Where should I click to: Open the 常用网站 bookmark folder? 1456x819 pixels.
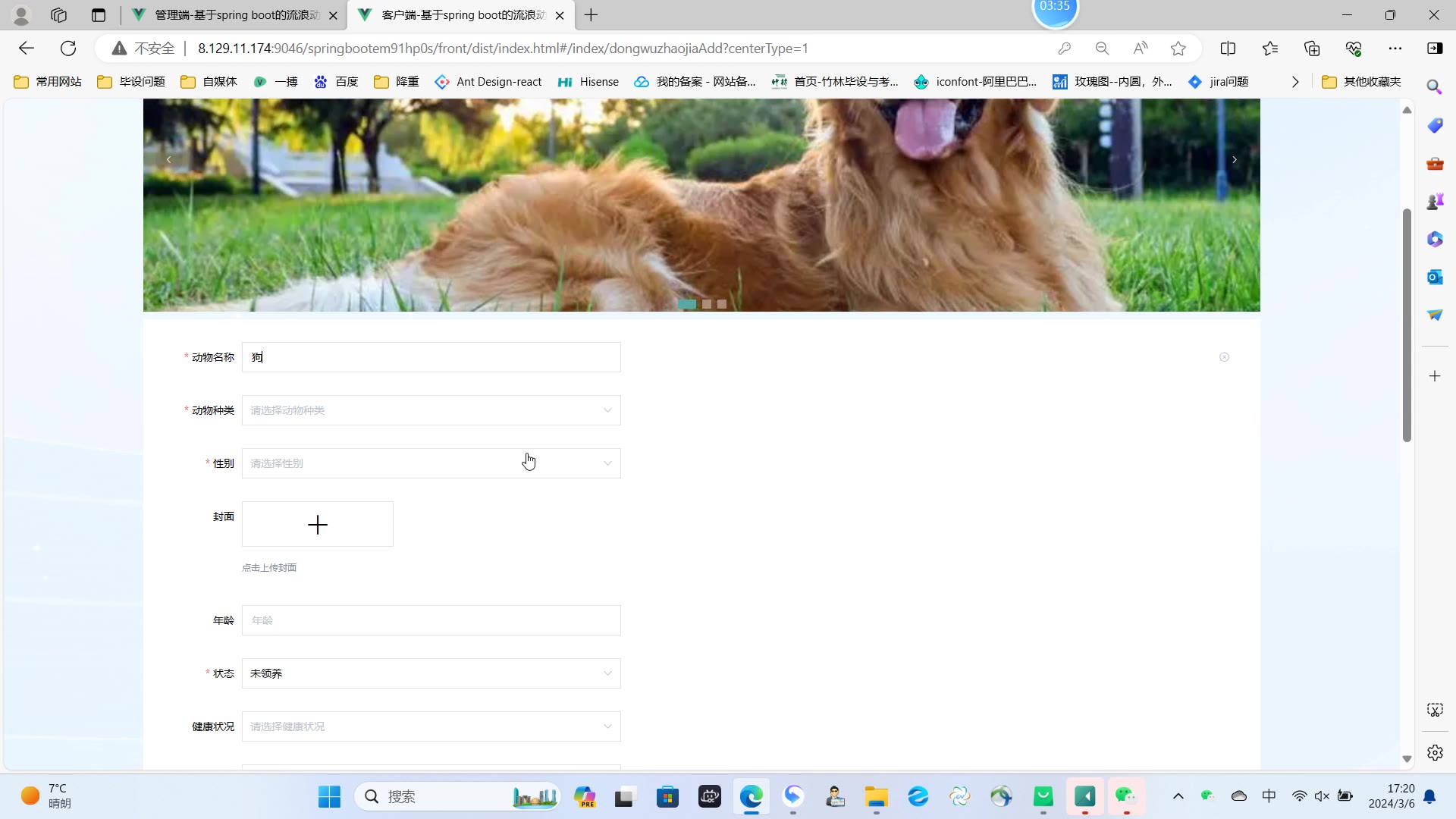click(x=48, y=82)
